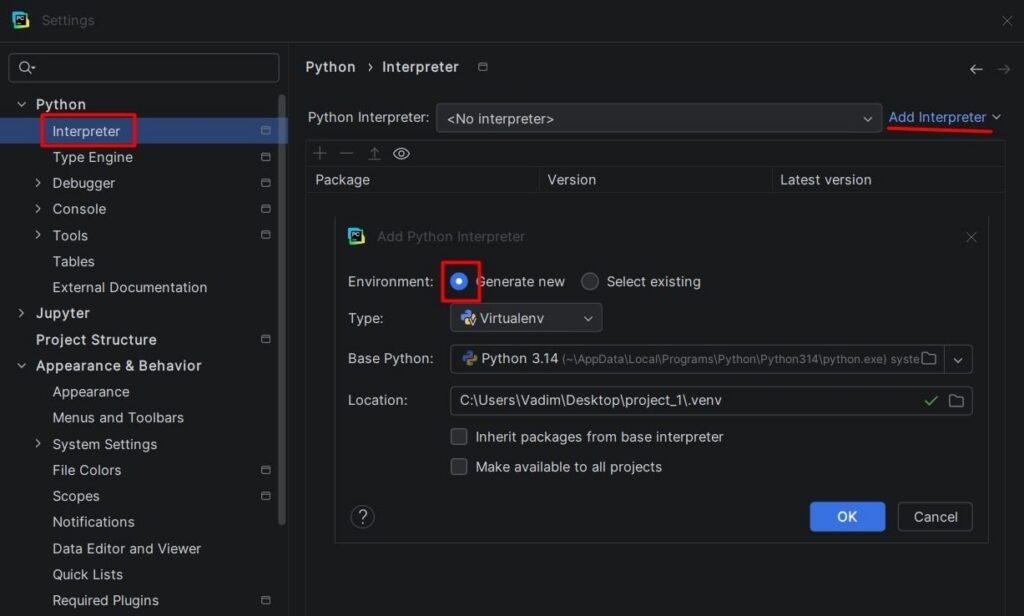Image resolution: width=1024 pixels, height=616 pixels.
Task: Click the Version column header
Action: [x=571, y=180]
